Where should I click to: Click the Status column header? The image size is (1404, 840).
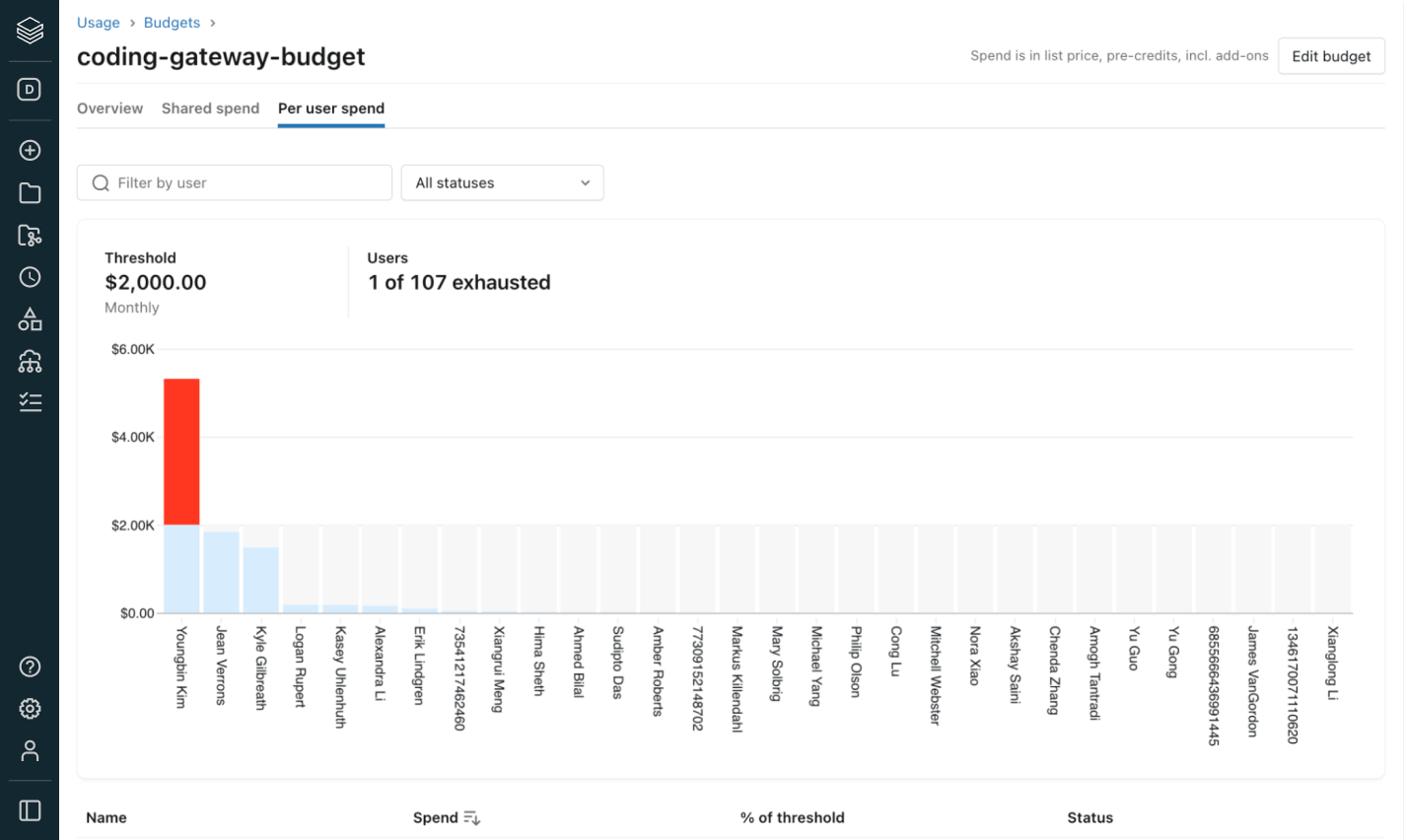1090,817
